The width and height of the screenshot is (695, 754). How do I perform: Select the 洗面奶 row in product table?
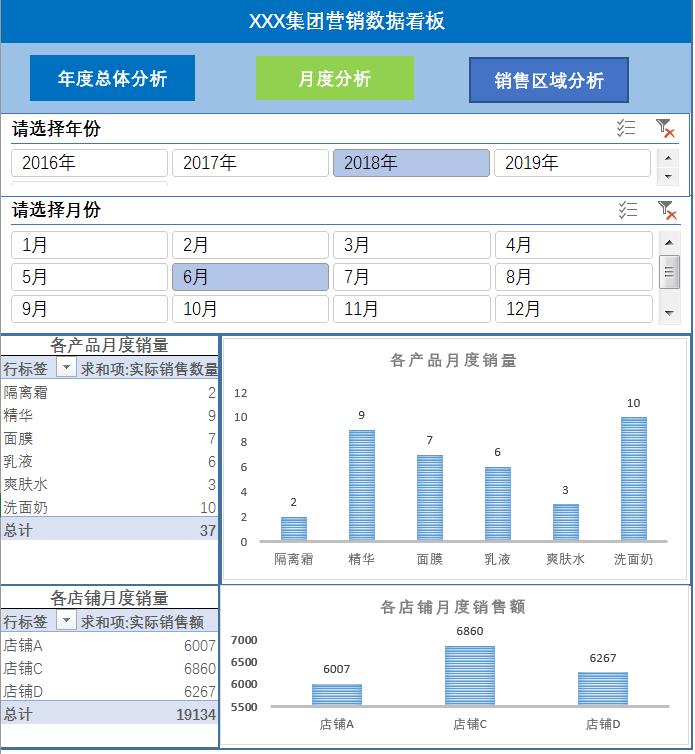(109, 507)
